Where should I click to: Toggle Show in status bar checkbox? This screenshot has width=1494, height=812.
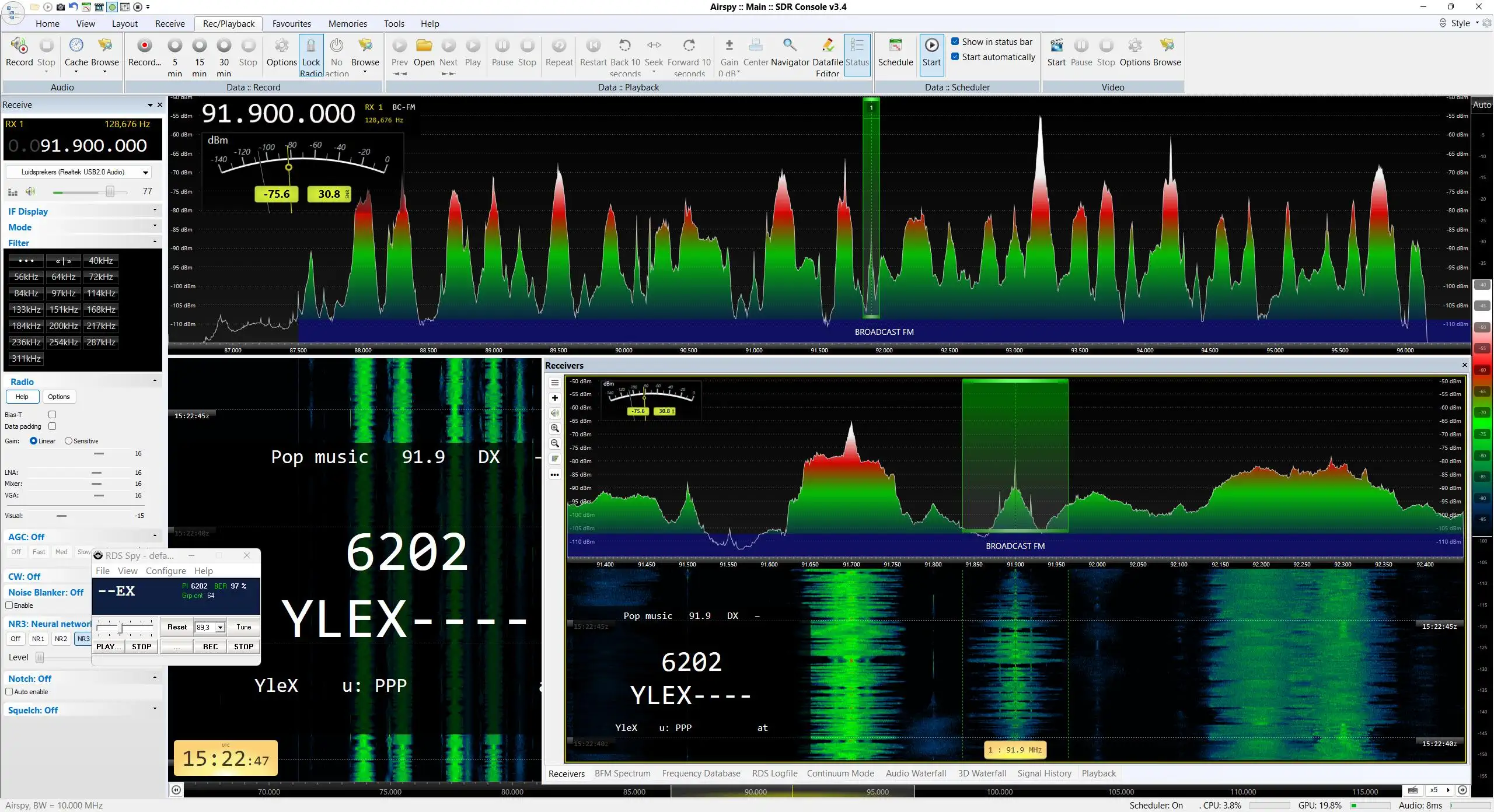pos(955,41)
